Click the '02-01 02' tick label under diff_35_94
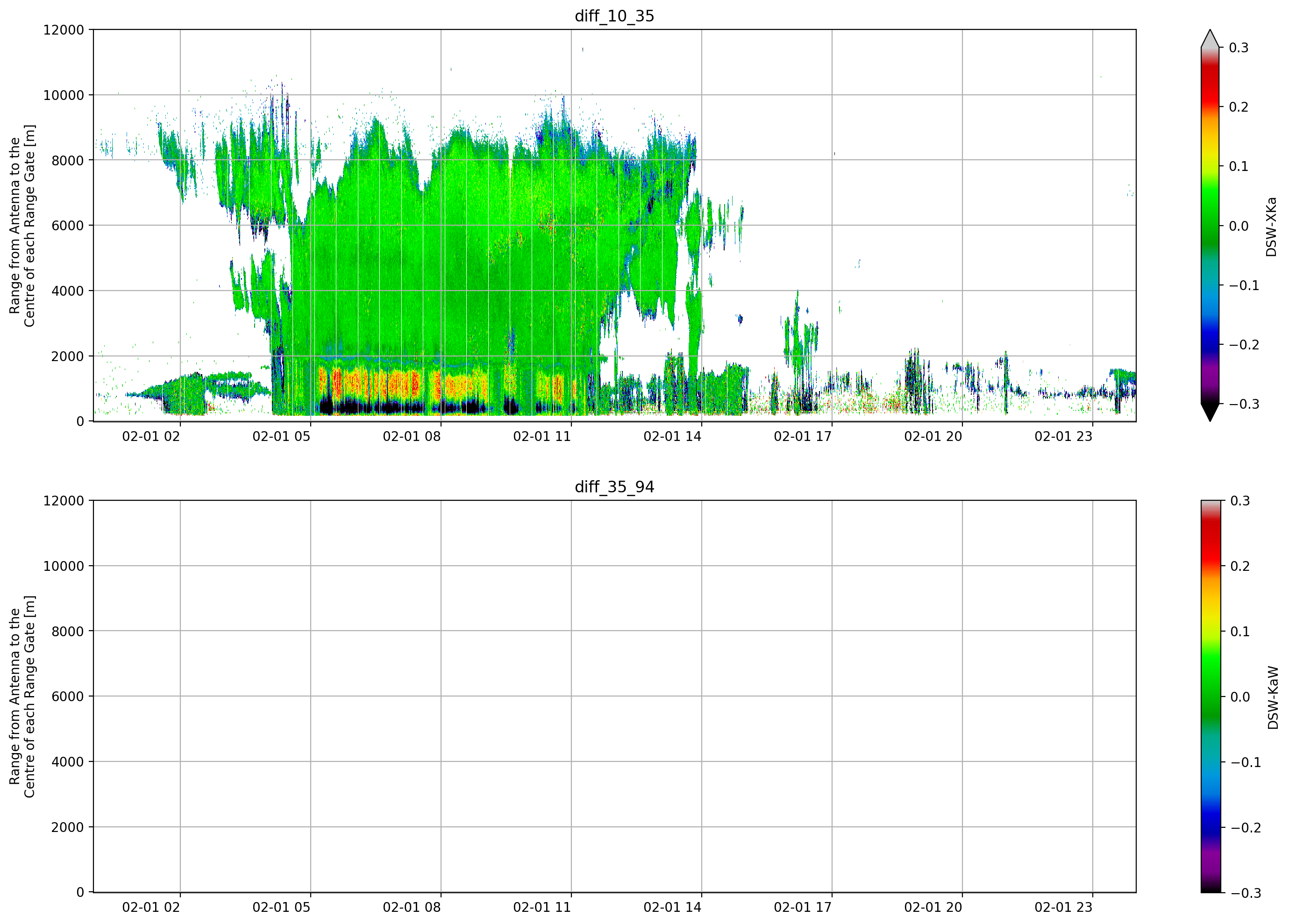Viewport: 1289px width, 924px height. coord(151,908)
